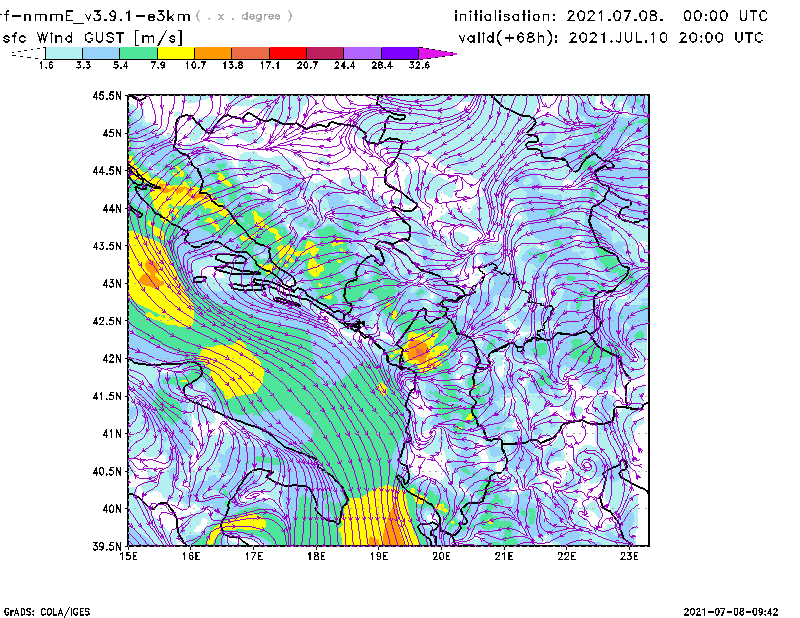
Task: Click latitude label '44N'
Action: pyautogui.click(x=112, y=208)
